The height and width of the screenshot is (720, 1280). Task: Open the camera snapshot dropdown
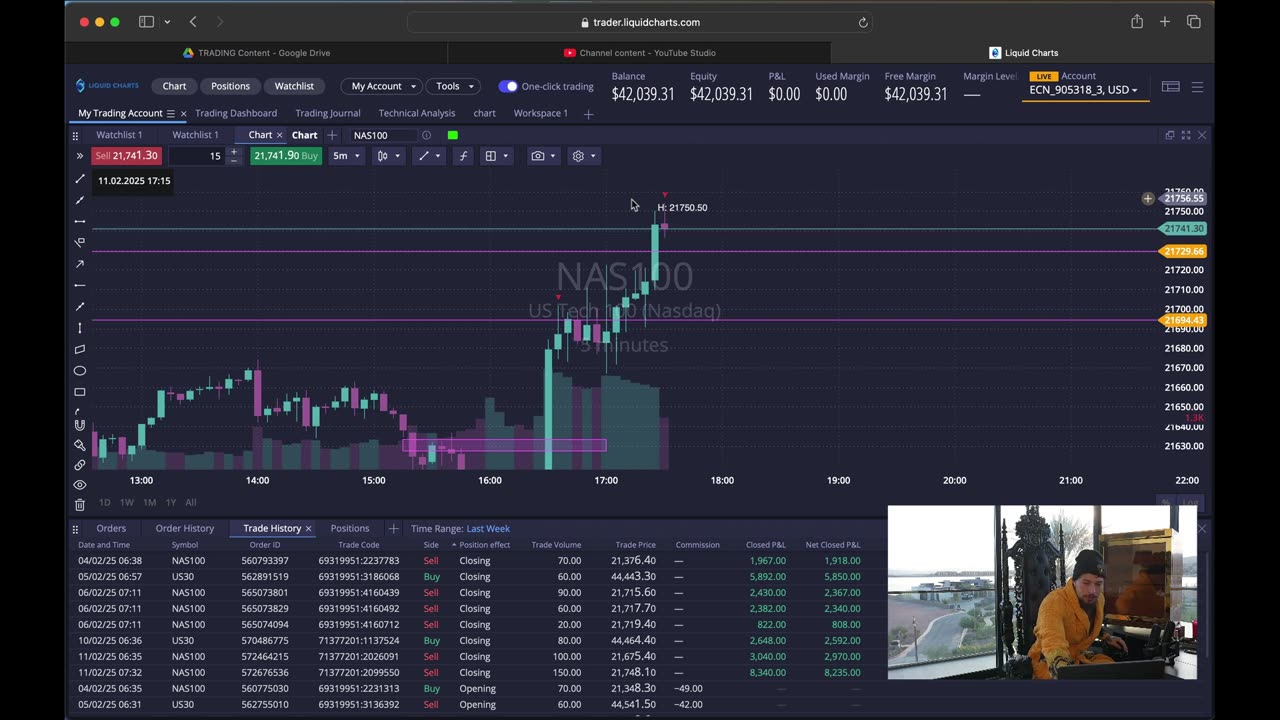tap(543, 156)
